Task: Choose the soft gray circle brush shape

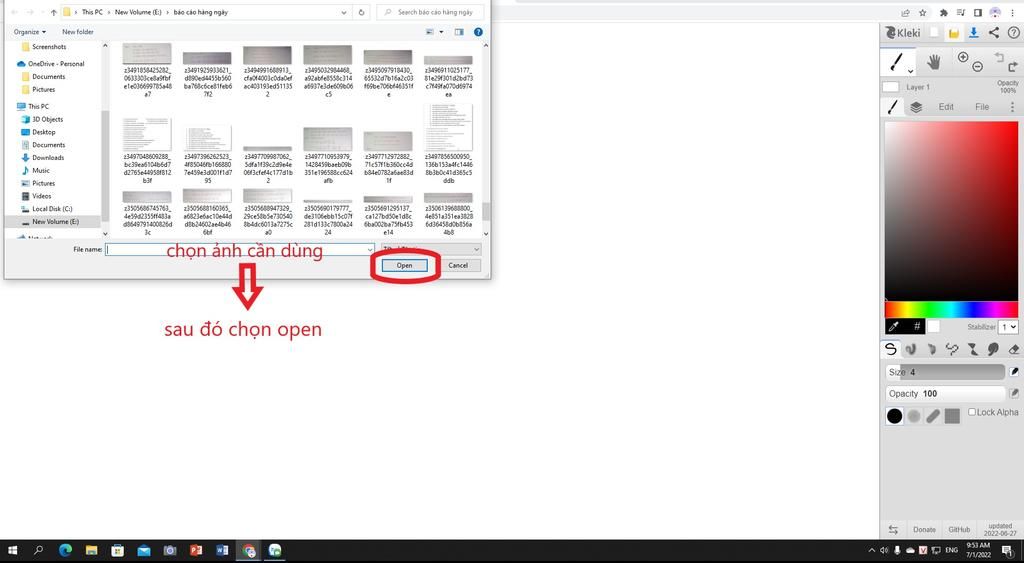Action: click(914, 416)
